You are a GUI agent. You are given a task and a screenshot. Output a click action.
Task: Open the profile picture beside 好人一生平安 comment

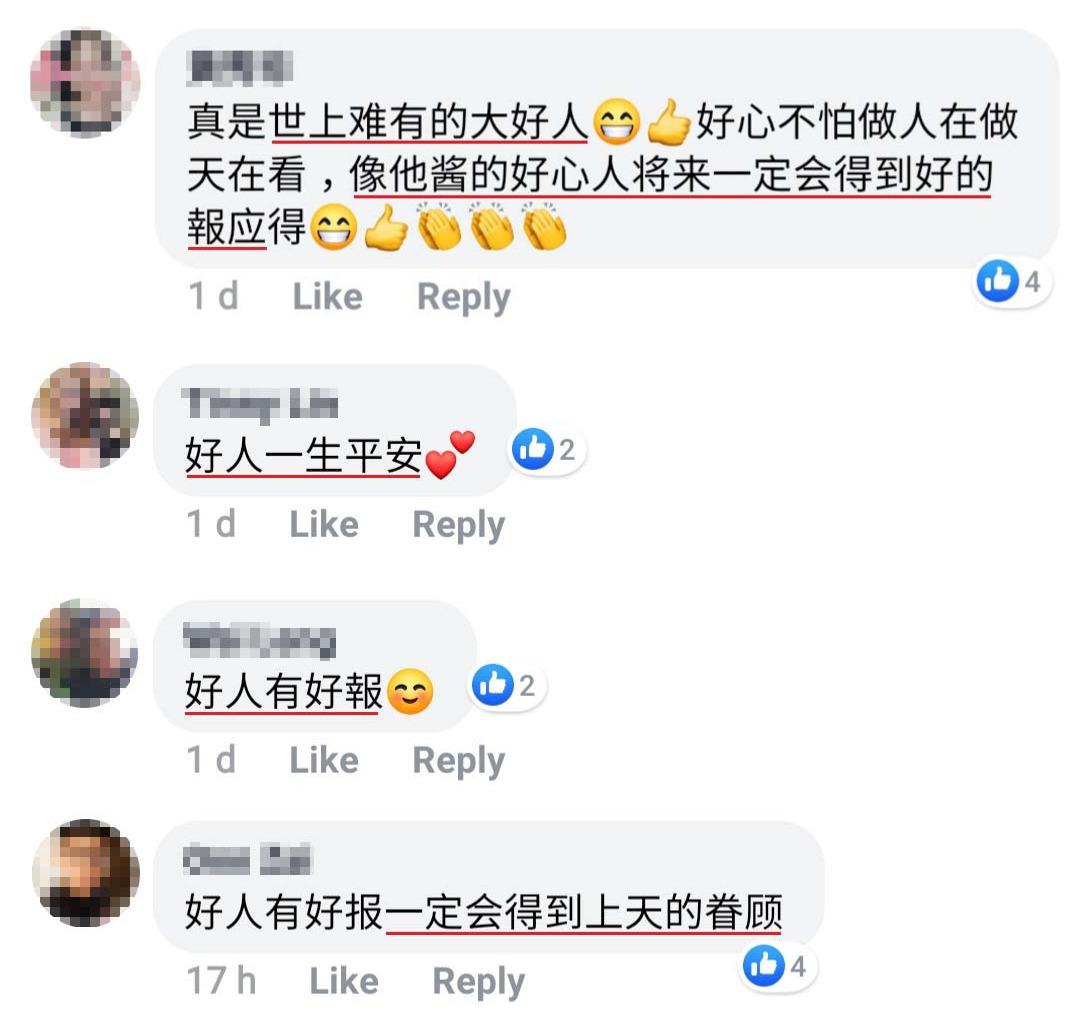pyautogui.click(x=85, y=416)
